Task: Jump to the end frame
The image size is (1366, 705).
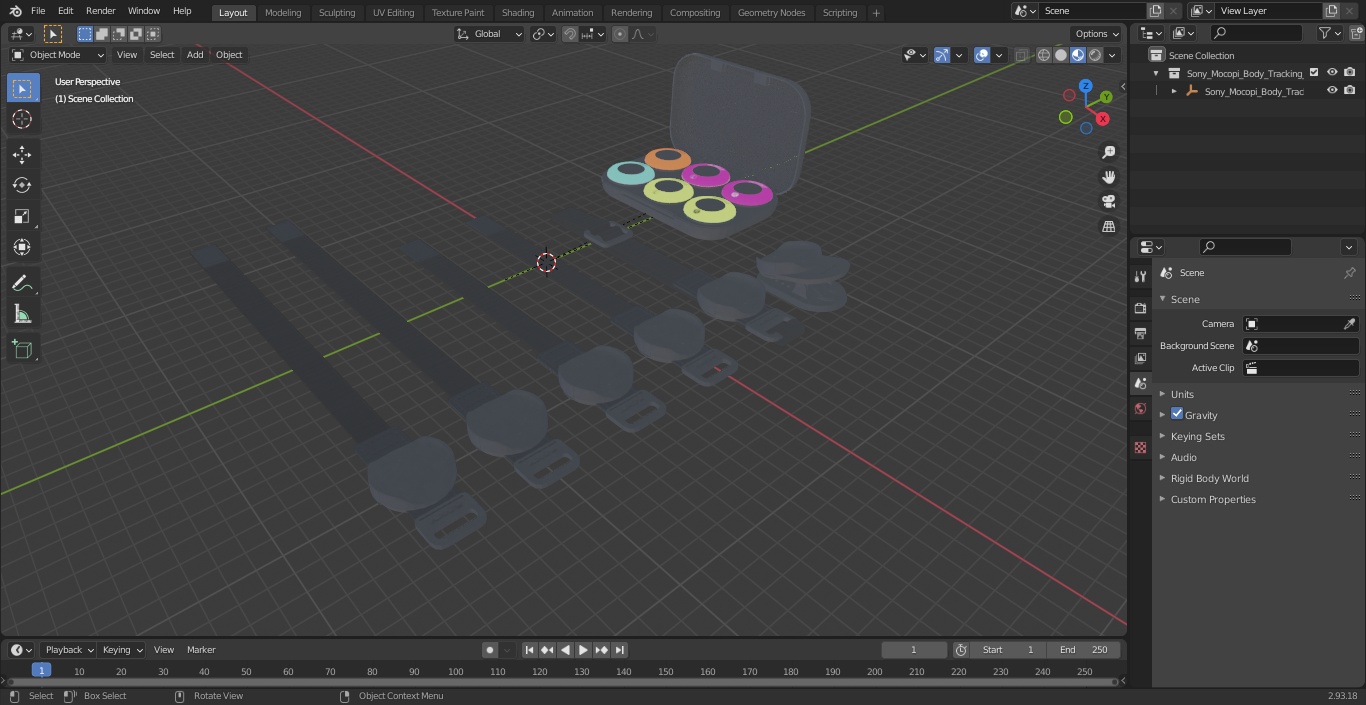Action: pyautogui.click(x=619, y=650)
